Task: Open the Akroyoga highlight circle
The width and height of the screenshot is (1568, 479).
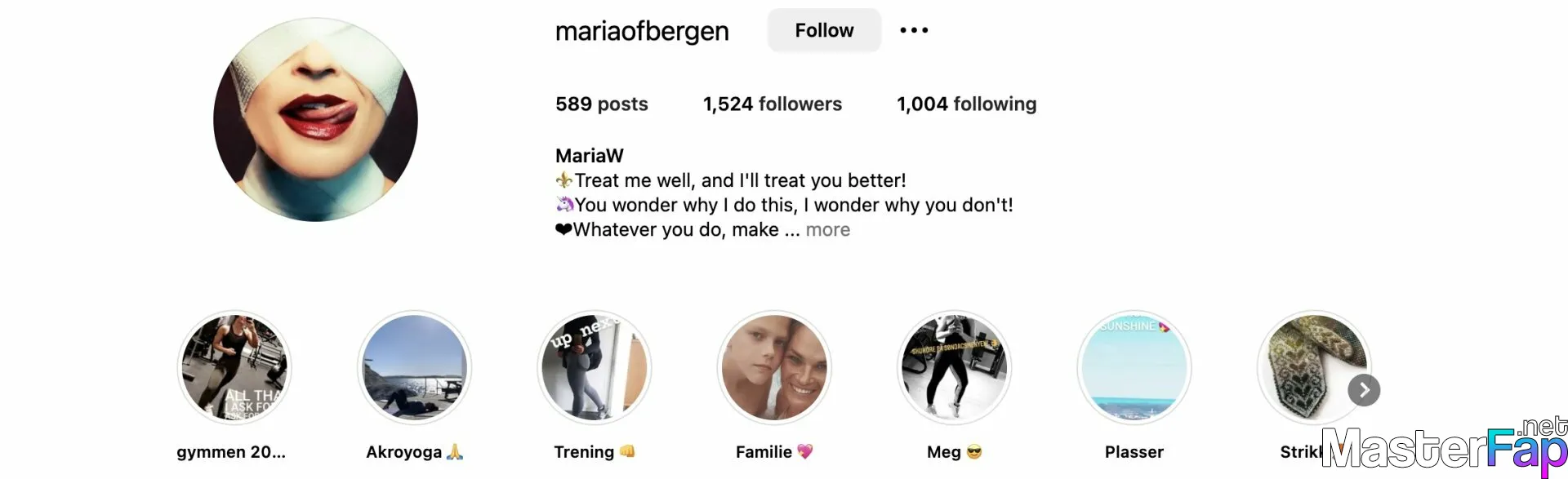Action: [414, 367]
